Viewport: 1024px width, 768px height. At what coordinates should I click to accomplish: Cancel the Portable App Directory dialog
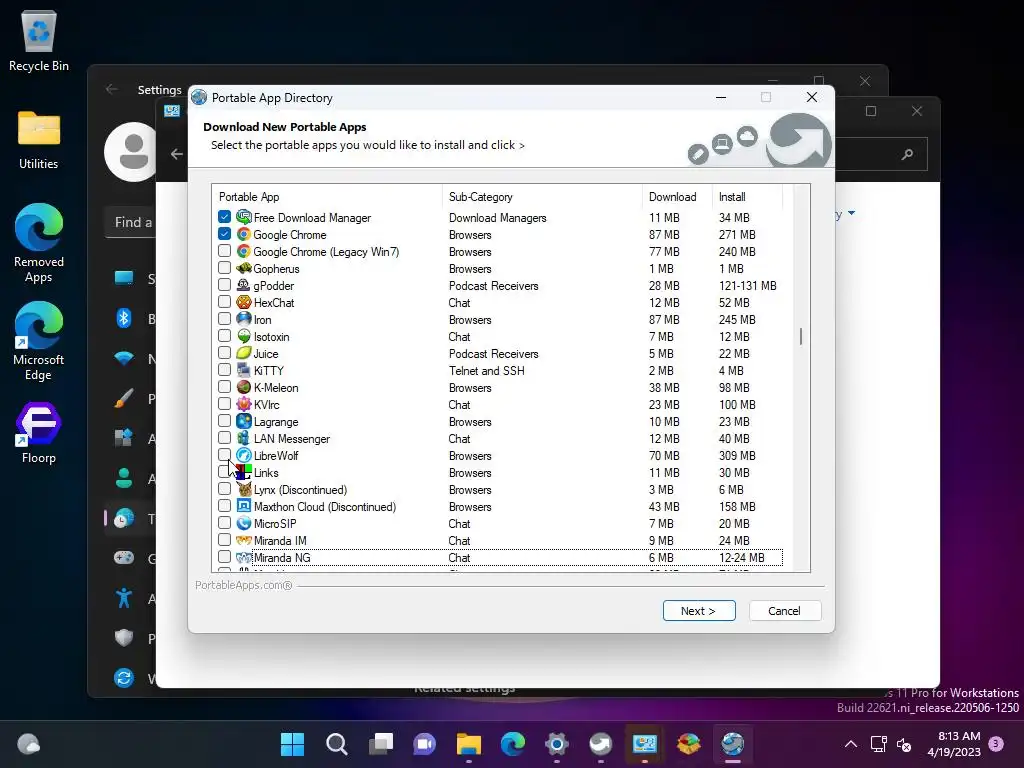coord(784,611)
